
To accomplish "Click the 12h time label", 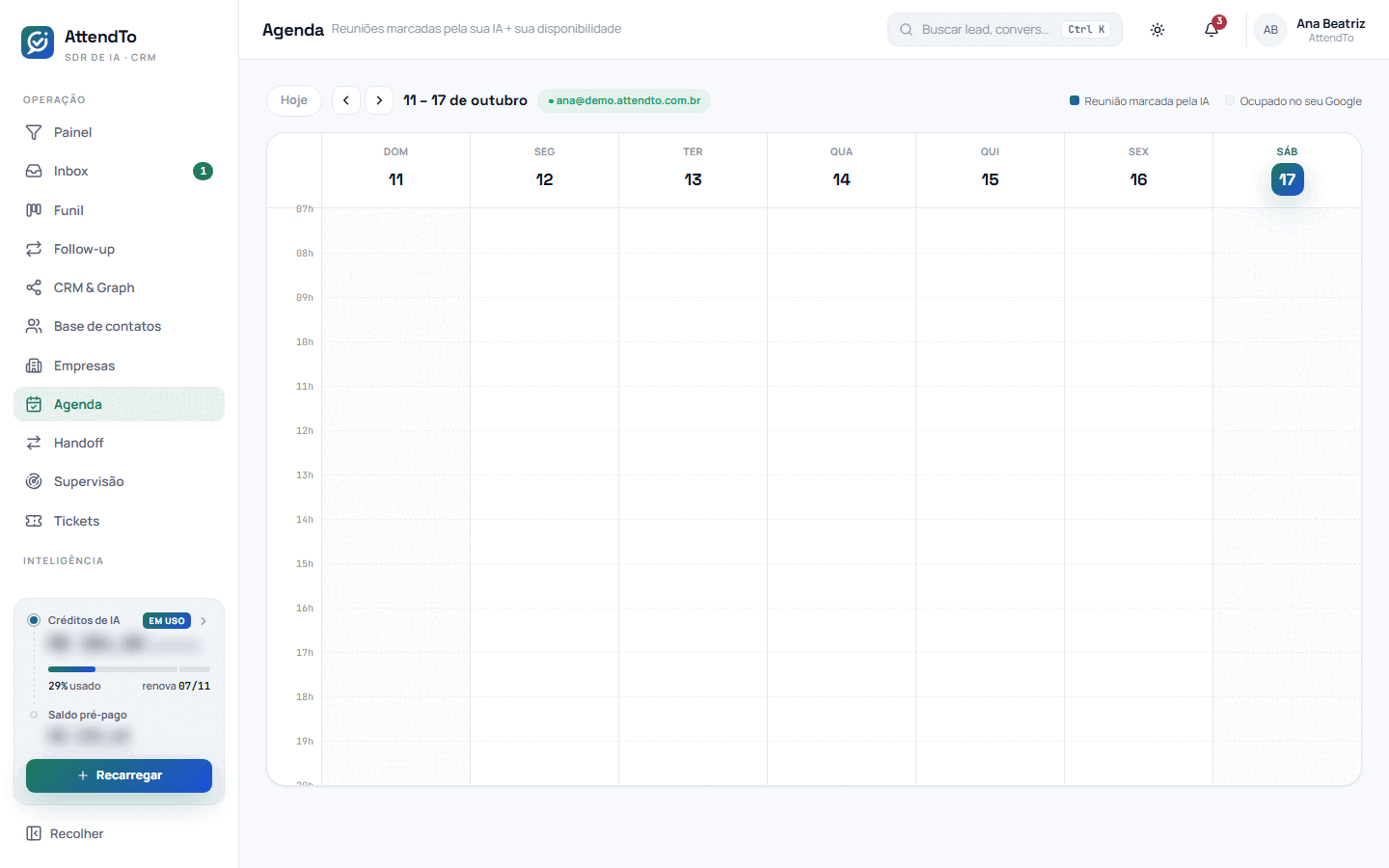I will tap(305, 431).
